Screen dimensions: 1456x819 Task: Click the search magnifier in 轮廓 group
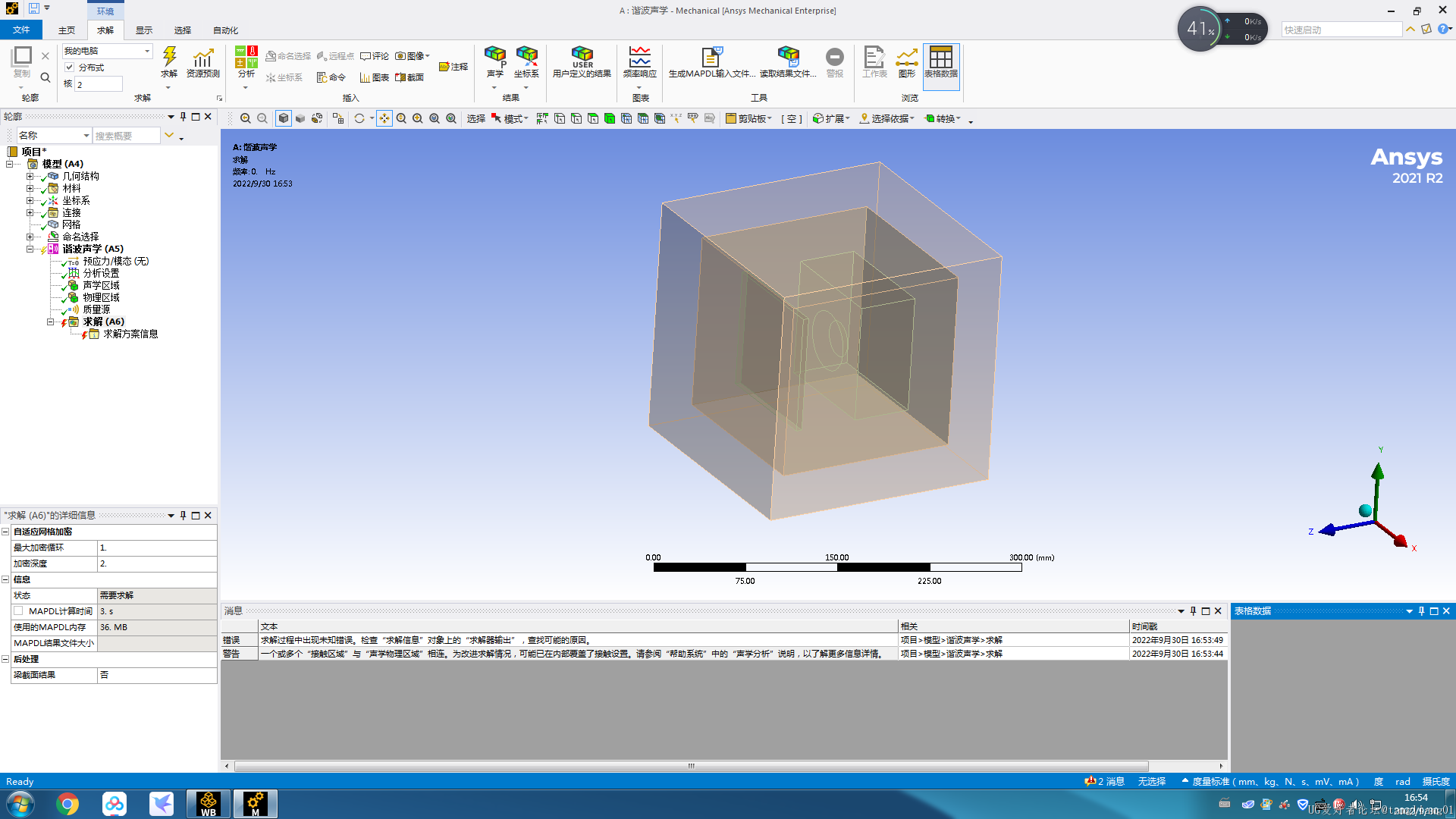(45, 77)
